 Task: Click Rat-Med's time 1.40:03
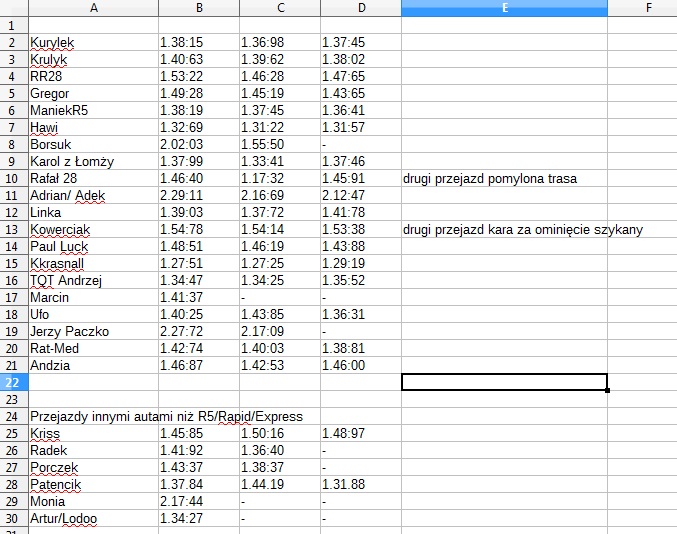280,348
